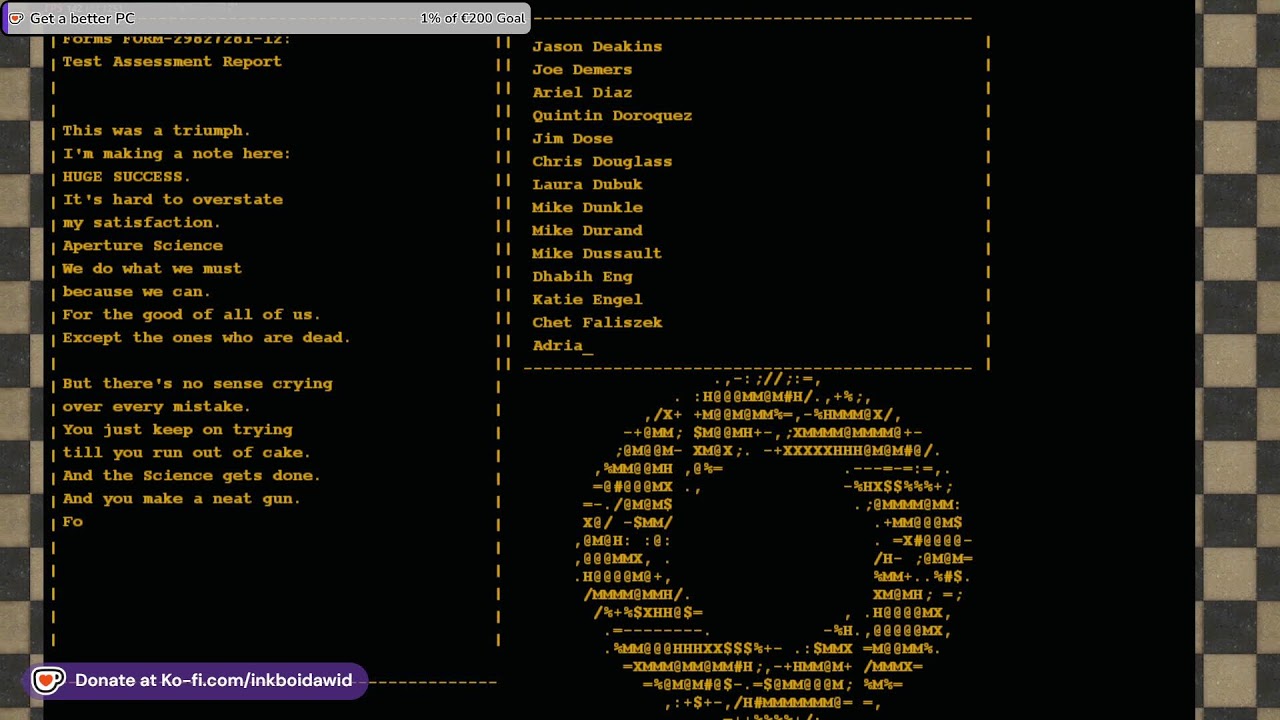Click the credit name 'Chet Faliszek'
Image resolution: width=1280 pixels, height=720 pixels.
coord(597,323)
